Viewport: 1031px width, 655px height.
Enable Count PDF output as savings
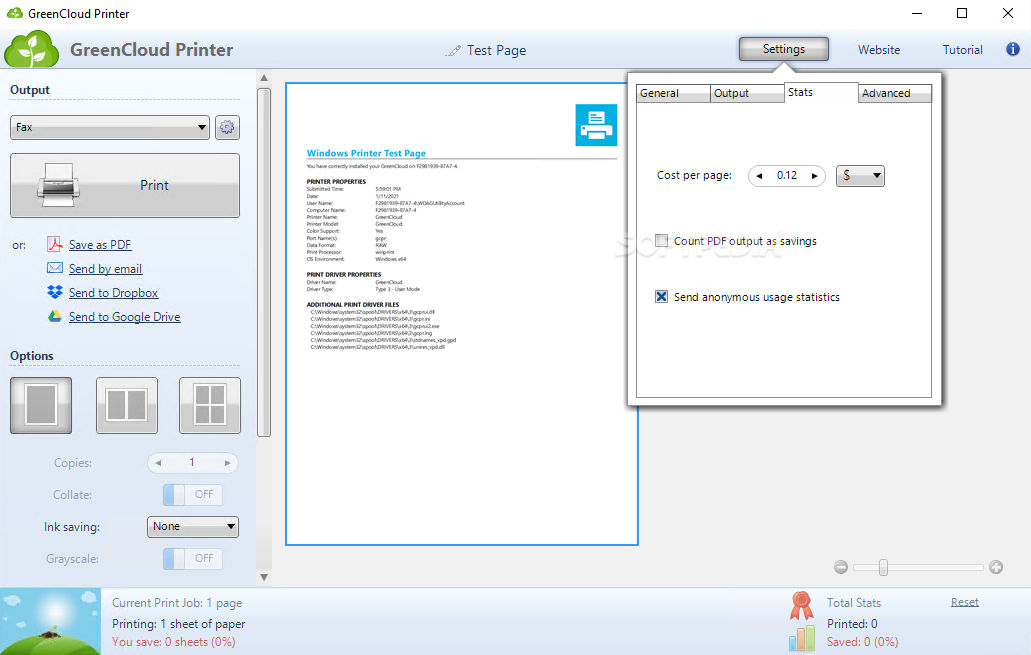click(x=661, y=241)
